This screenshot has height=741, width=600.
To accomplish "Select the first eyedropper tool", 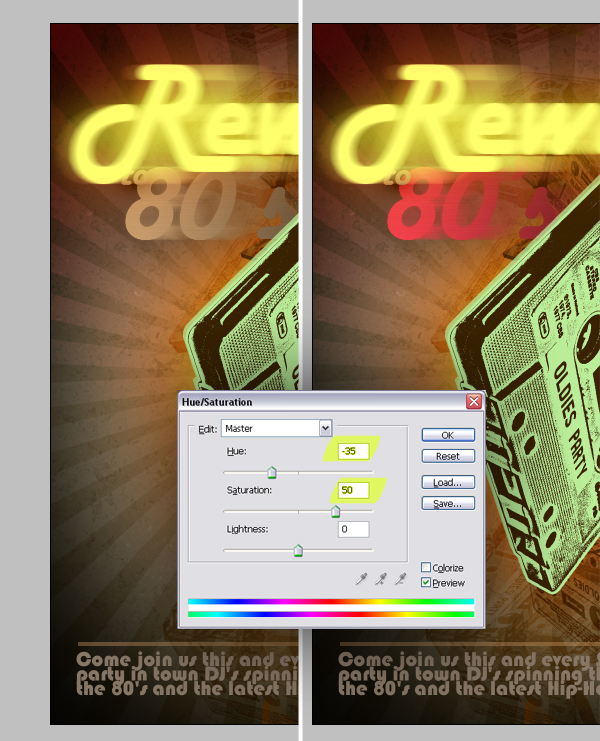I will click(363, 579).
